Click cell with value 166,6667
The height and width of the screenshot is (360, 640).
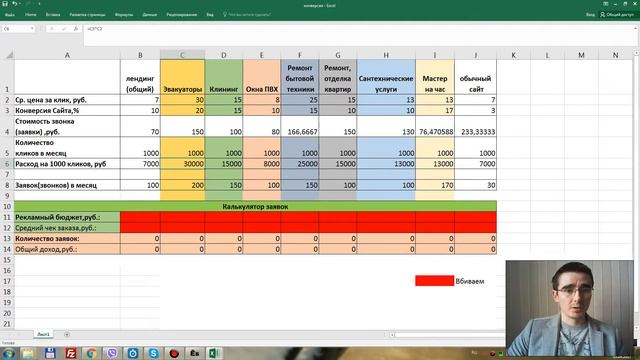click(x=300, y=126)
